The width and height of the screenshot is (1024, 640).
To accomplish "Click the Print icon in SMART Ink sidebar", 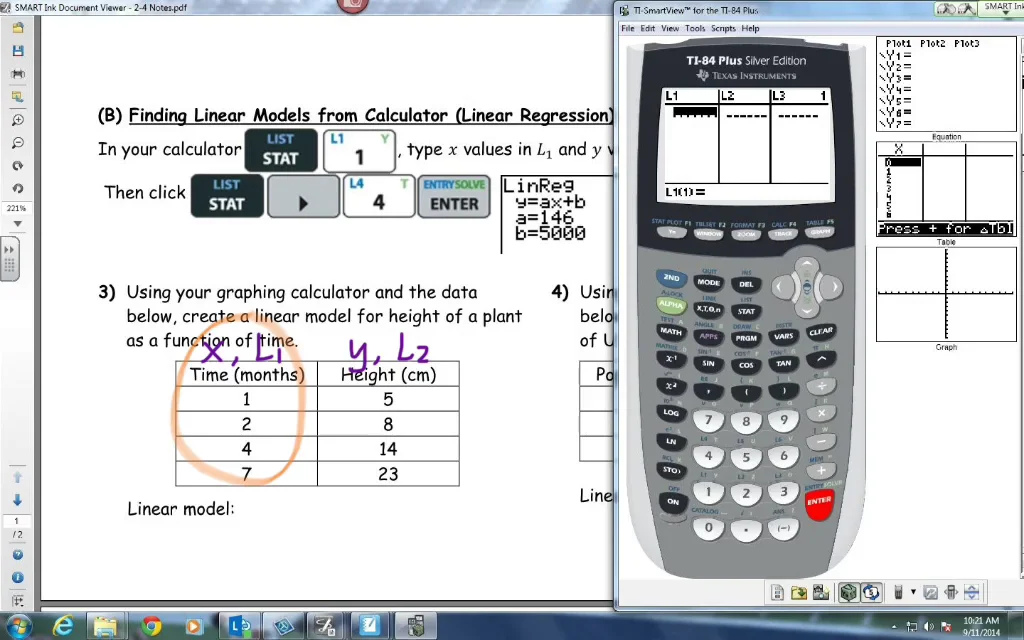I will [18, 74].
